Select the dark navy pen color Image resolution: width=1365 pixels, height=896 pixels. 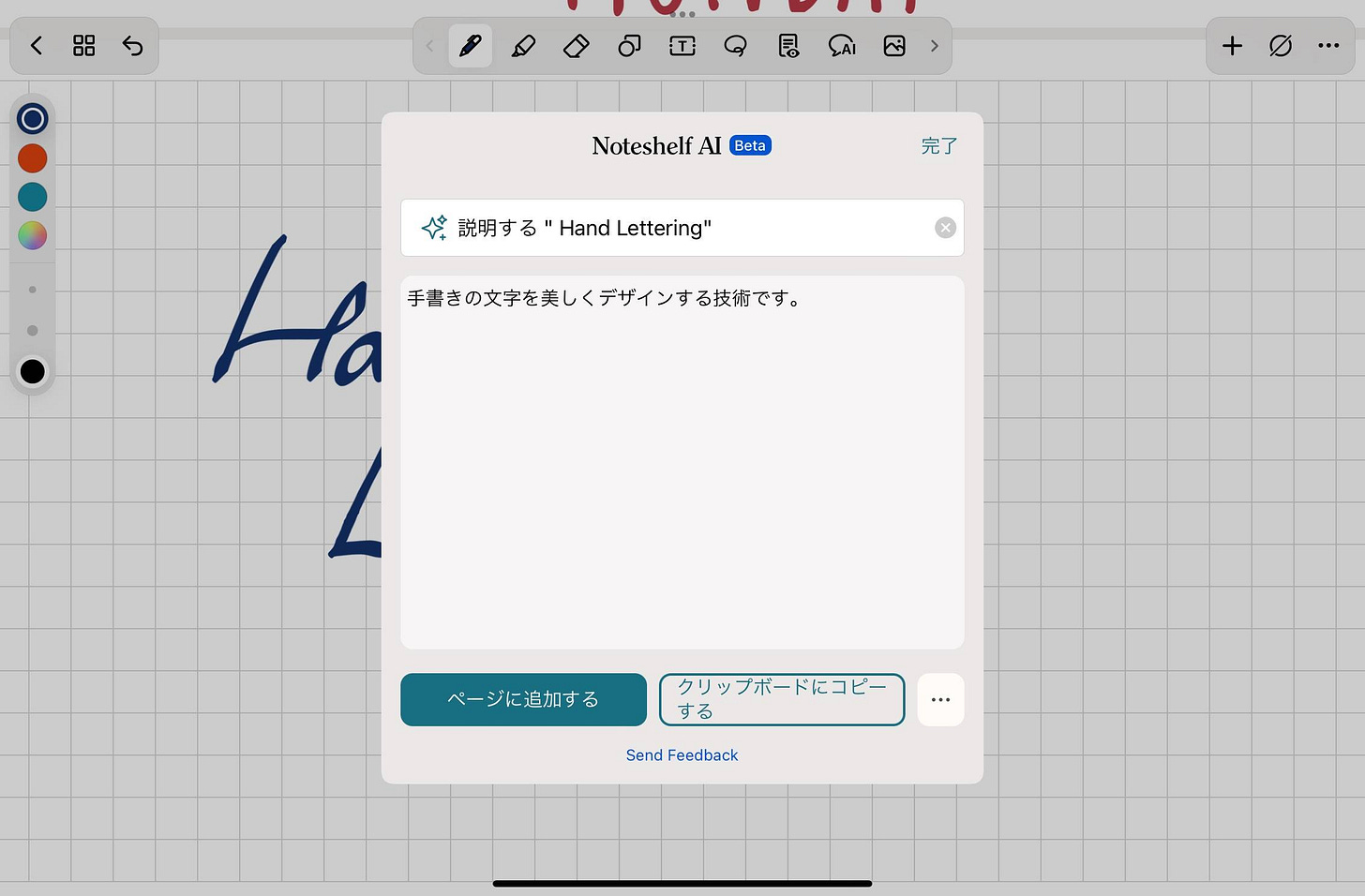click(x=33, y=119)
